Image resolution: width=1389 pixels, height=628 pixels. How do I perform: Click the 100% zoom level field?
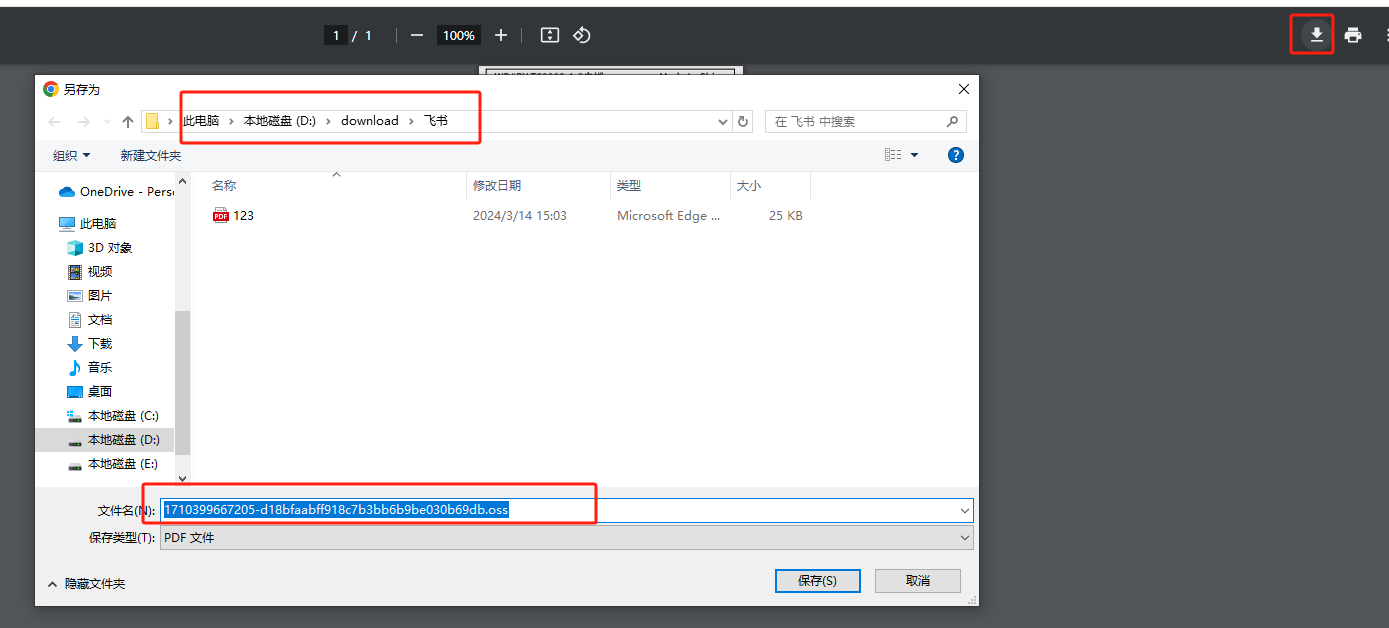[x=459, y=35]
